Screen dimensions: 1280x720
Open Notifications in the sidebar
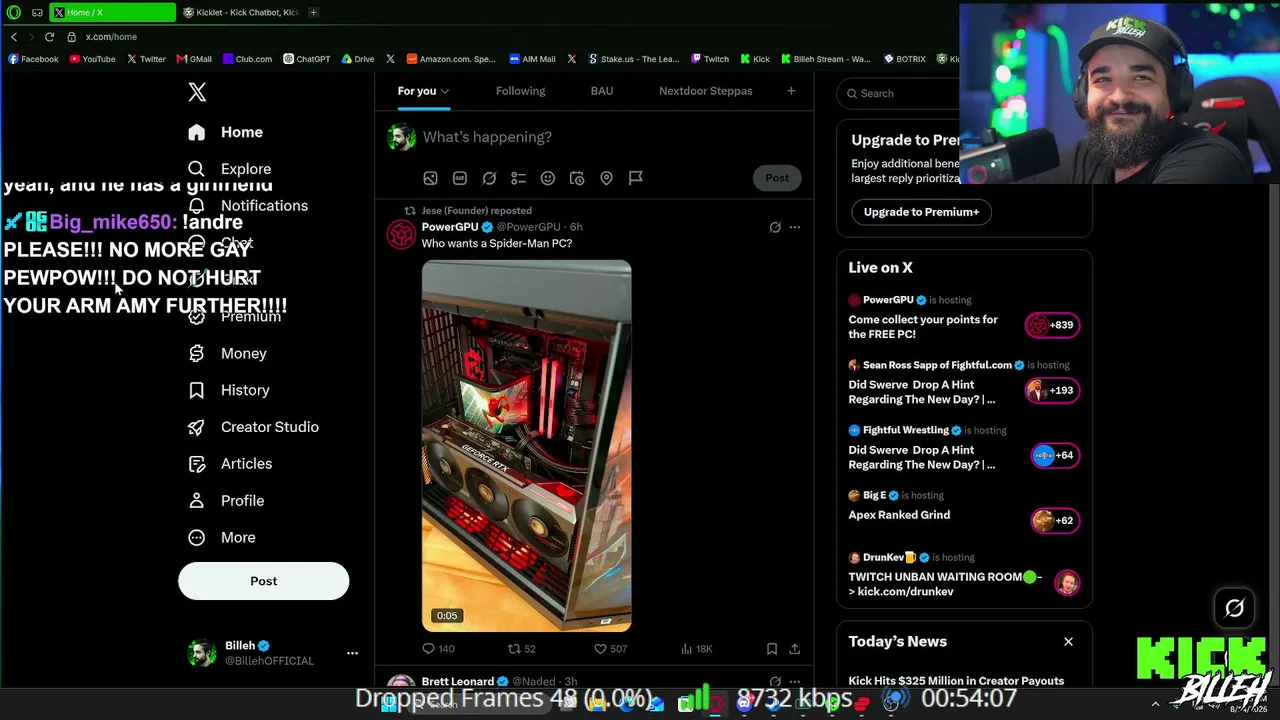(248, 206)
